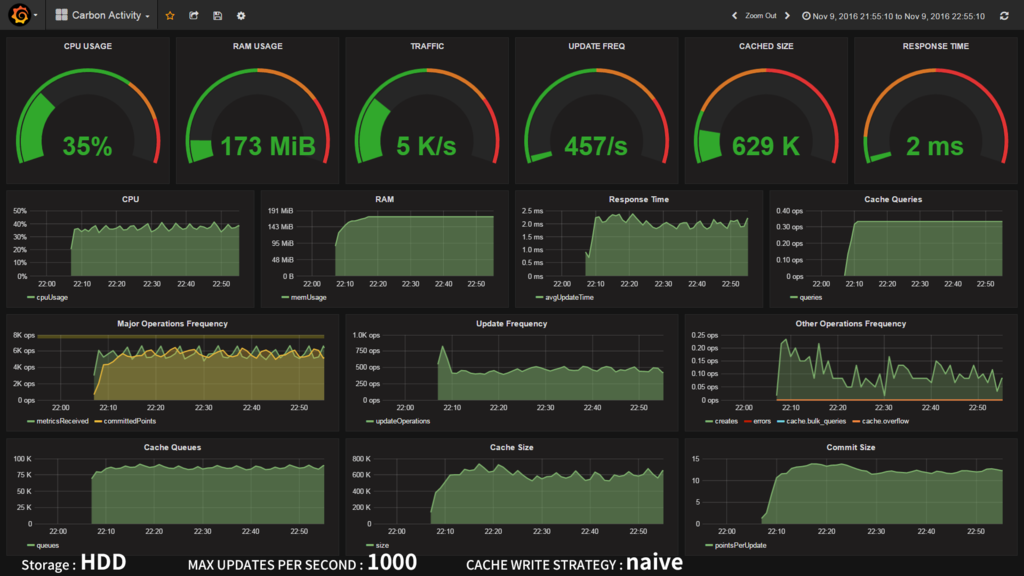The width and height of the screenshot is (1024, 576).
Task: Open time range picker Nov 9, 2016
Action: [893, 16]
